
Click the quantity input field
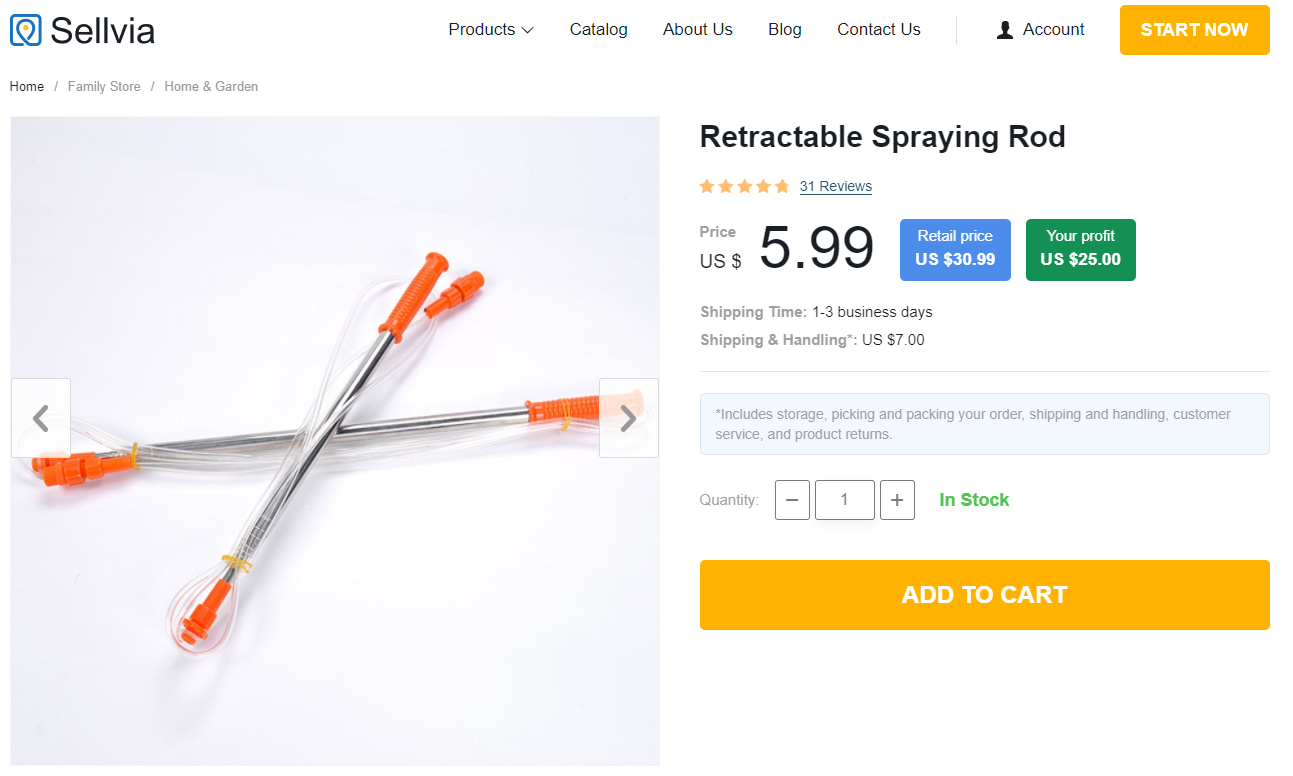click(x=844, y=500)
